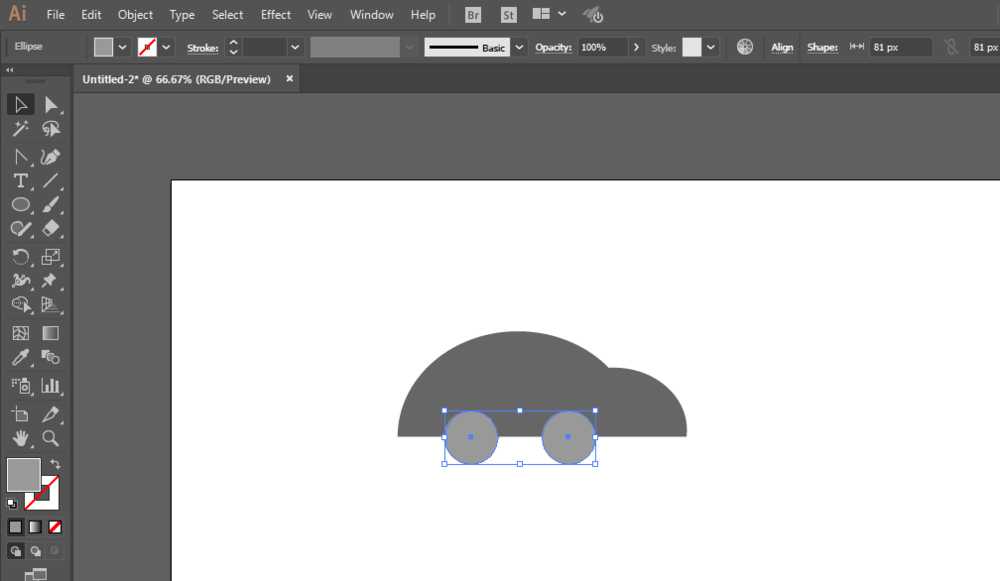
Task: Click the Align panel link
Action: click(782, 47)
